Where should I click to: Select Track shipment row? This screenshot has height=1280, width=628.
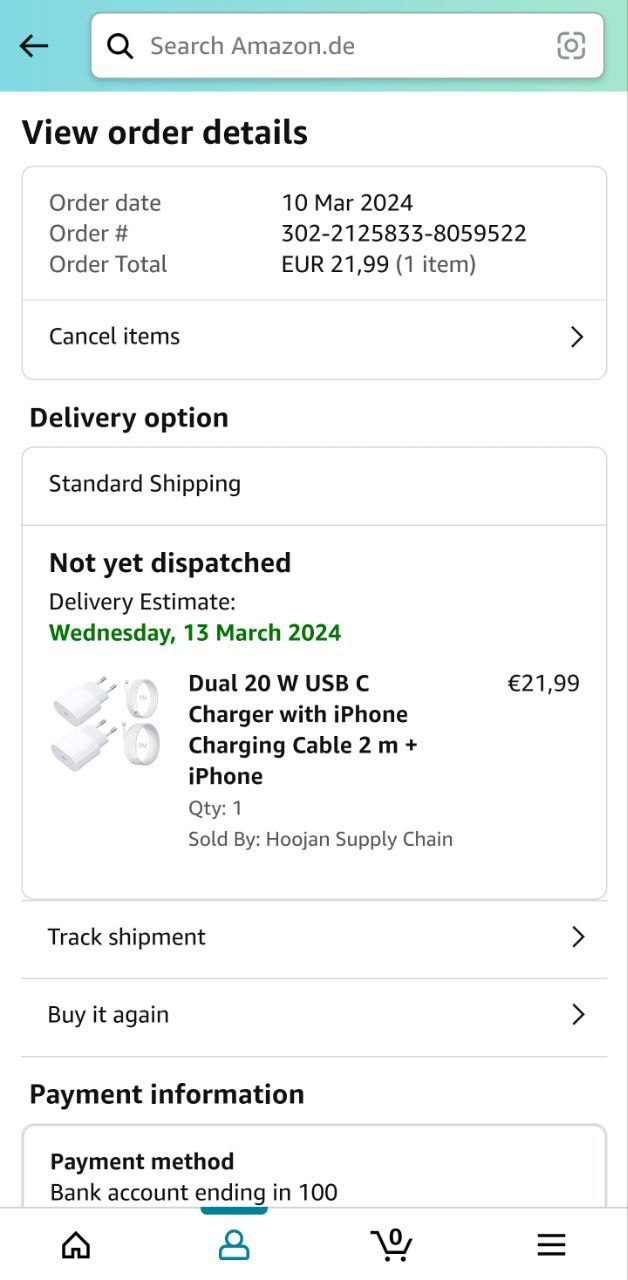(x=127, y=937)
